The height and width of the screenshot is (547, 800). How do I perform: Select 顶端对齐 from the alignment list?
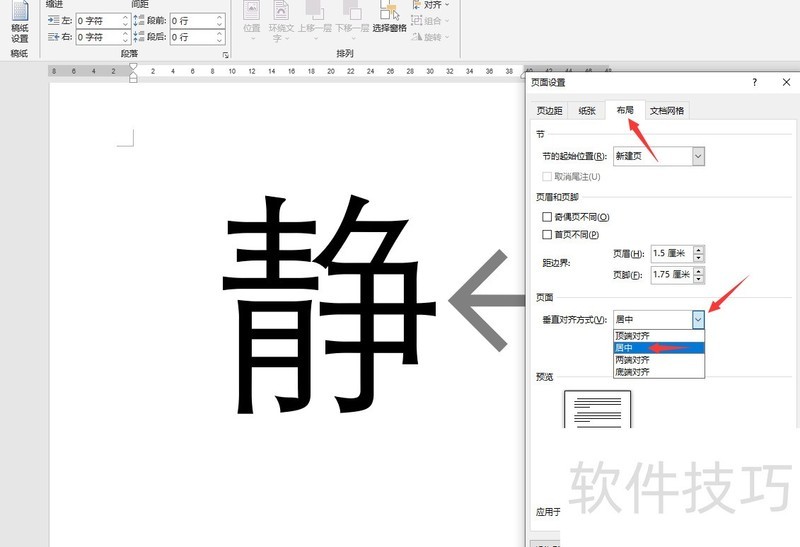pos(632,336)
